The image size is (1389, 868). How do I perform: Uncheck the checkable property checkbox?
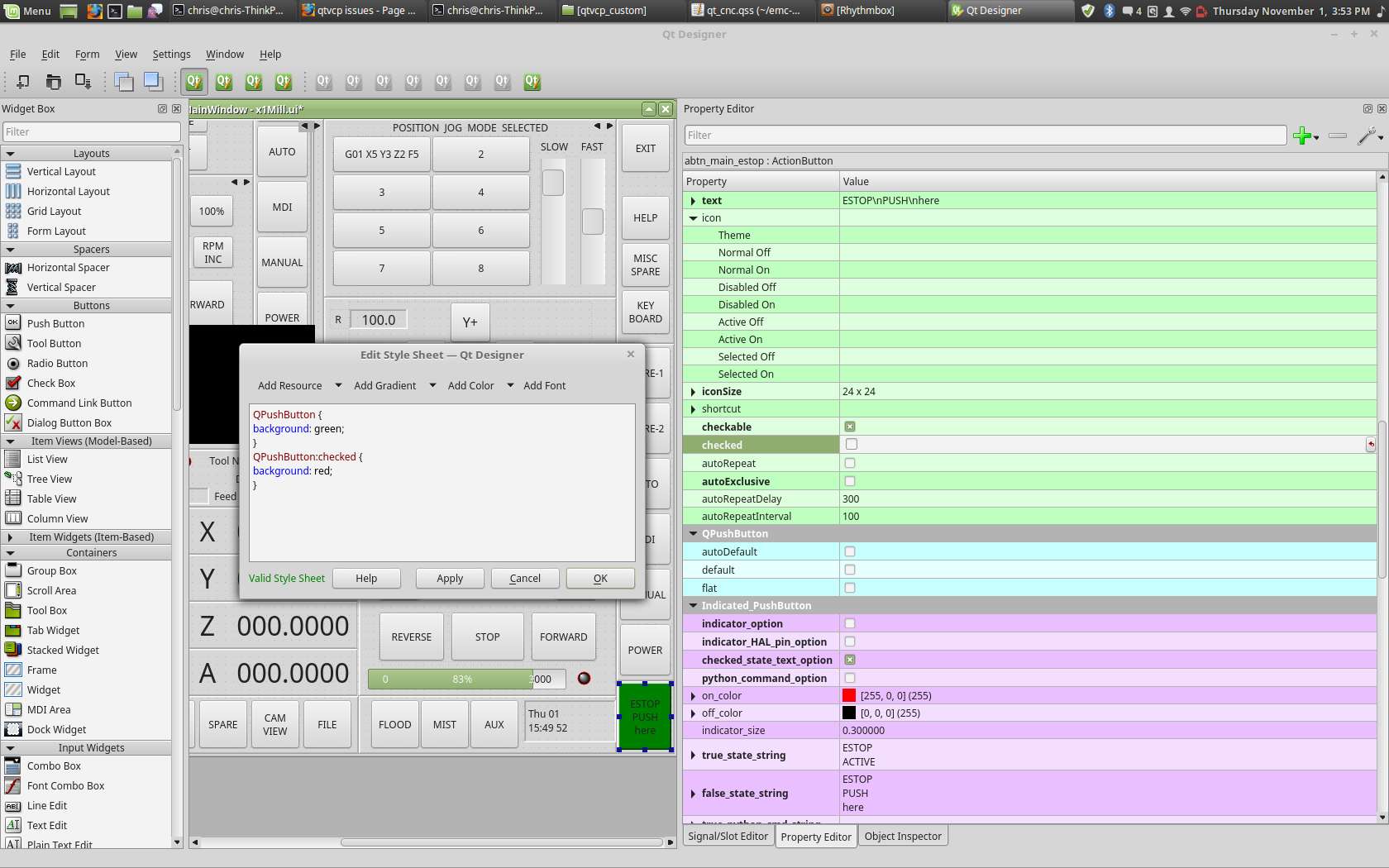850,427
